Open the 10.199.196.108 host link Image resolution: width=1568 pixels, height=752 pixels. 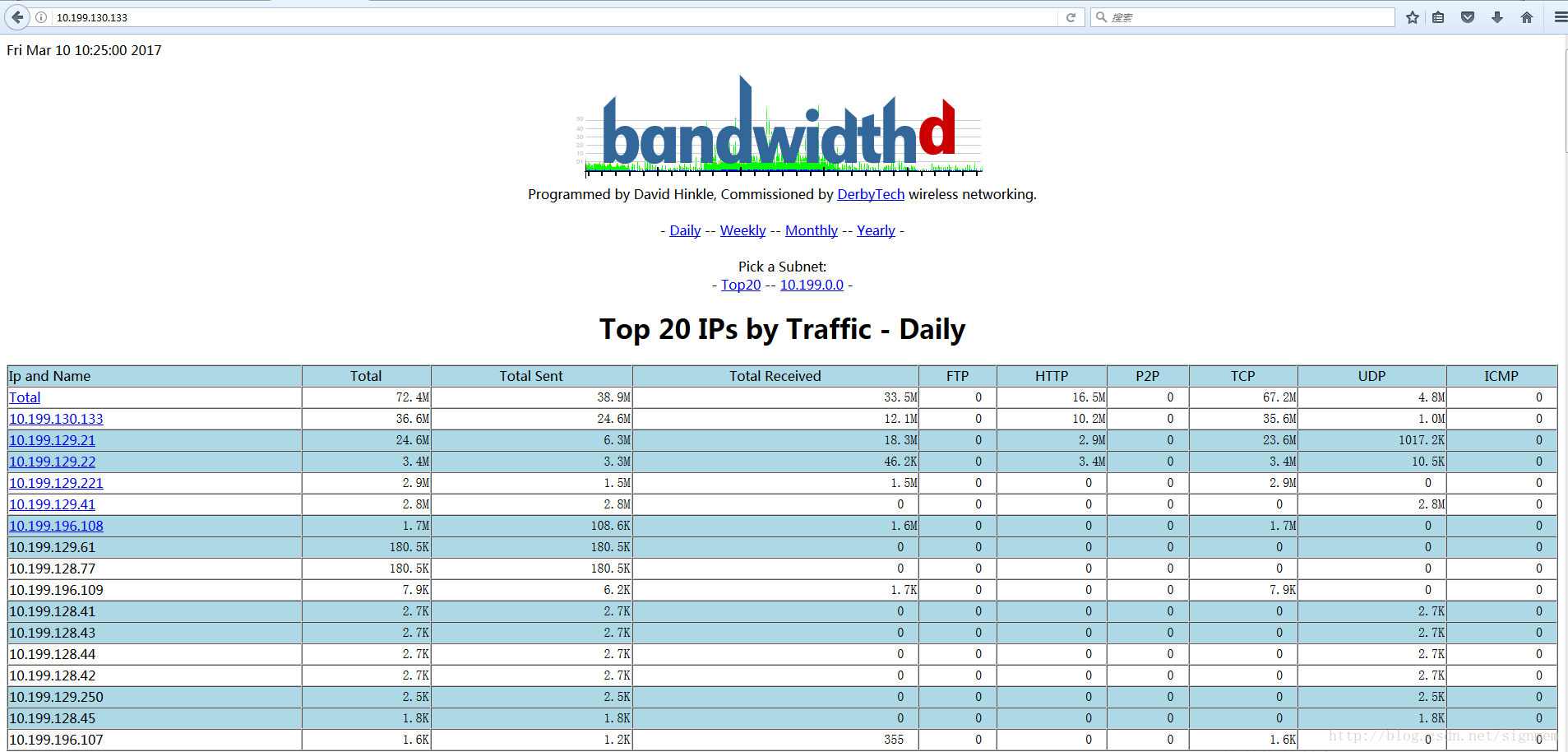coord(56,526)
